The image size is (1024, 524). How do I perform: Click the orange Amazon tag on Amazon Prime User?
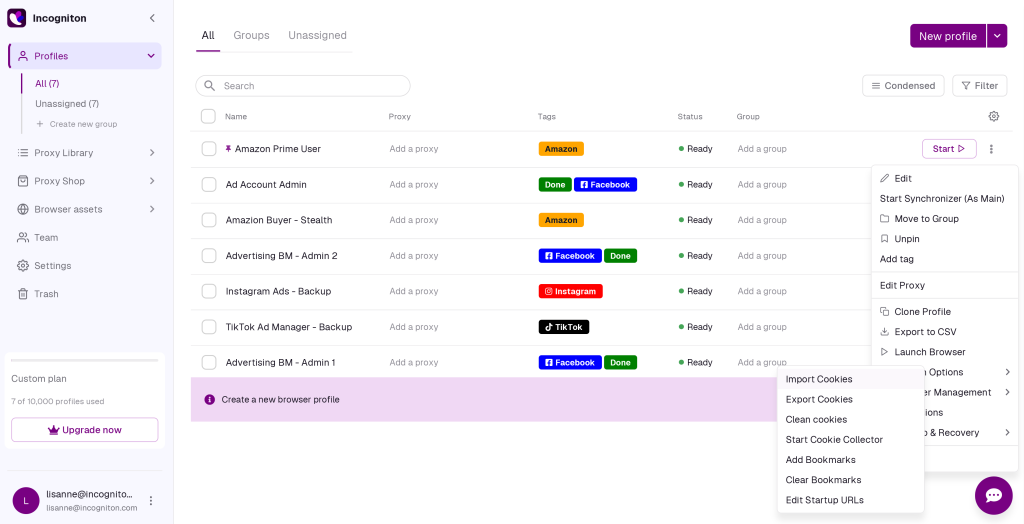[561, 149]
